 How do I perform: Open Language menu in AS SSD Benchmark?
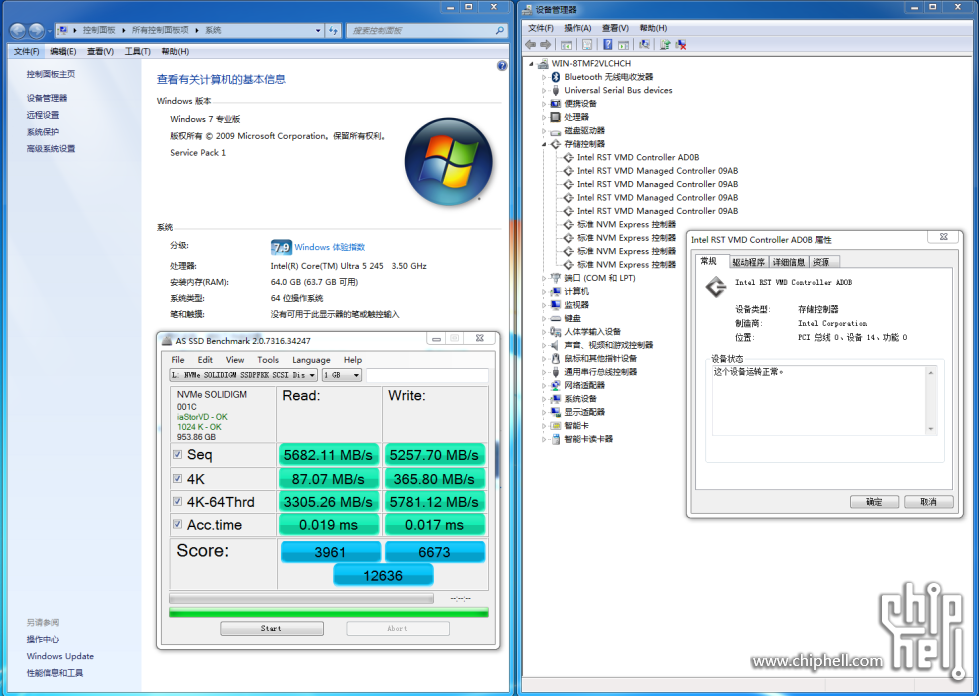(311, 360)
